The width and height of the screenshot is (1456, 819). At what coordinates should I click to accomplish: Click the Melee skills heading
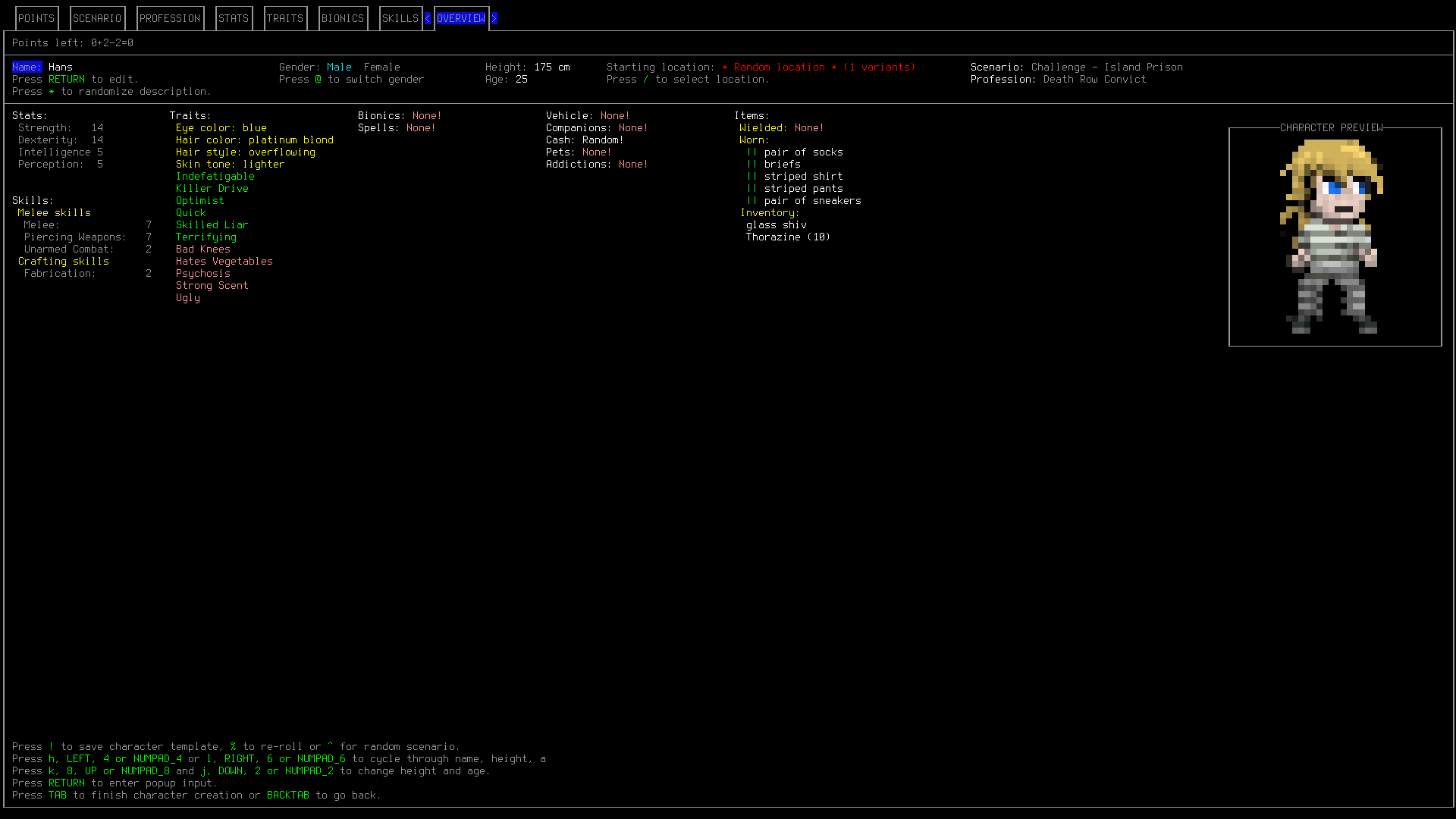pyautogui.click(x=55, y=212)
